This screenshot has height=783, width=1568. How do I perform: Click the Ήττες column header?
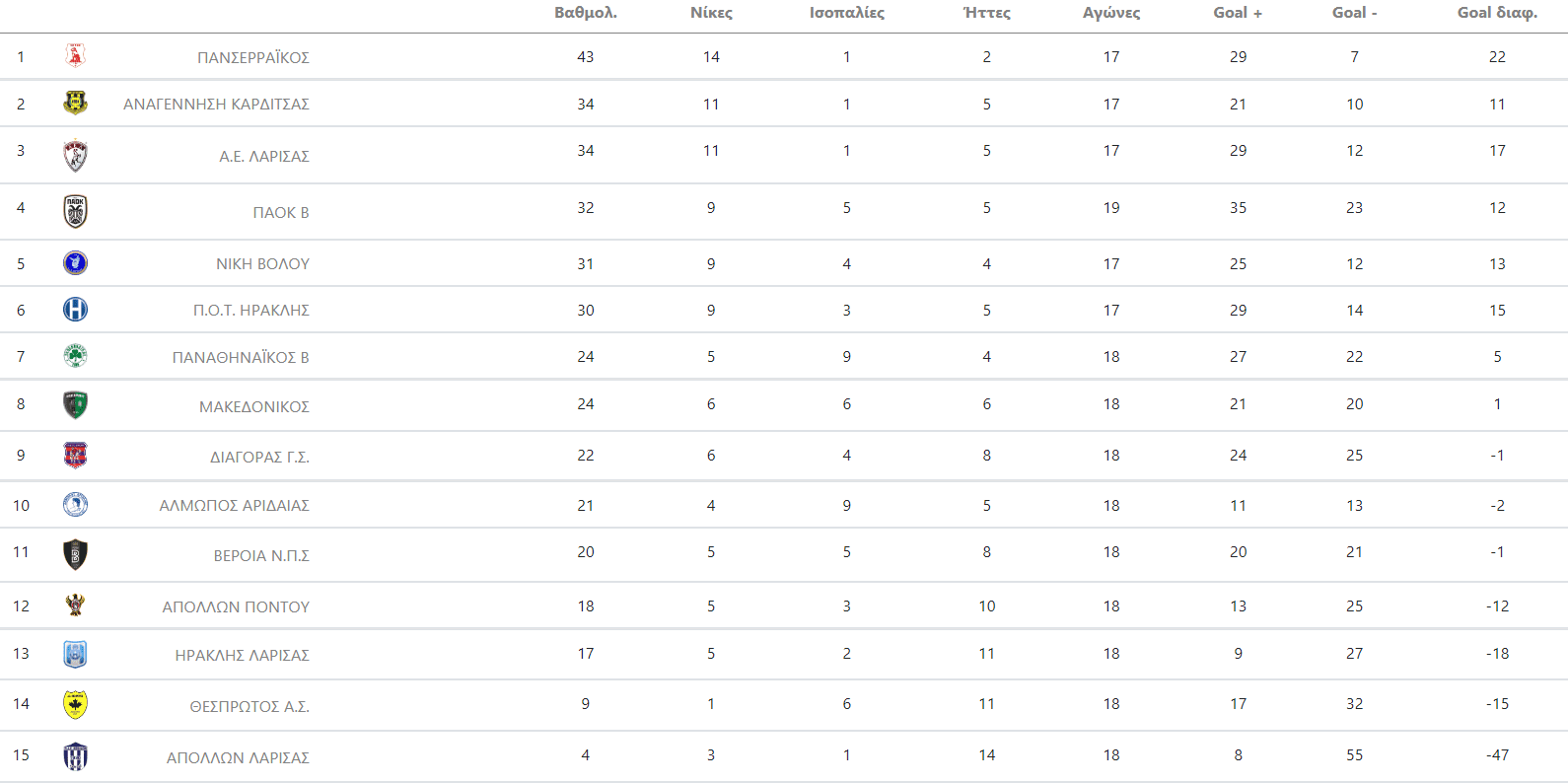(x=986, y=13)
